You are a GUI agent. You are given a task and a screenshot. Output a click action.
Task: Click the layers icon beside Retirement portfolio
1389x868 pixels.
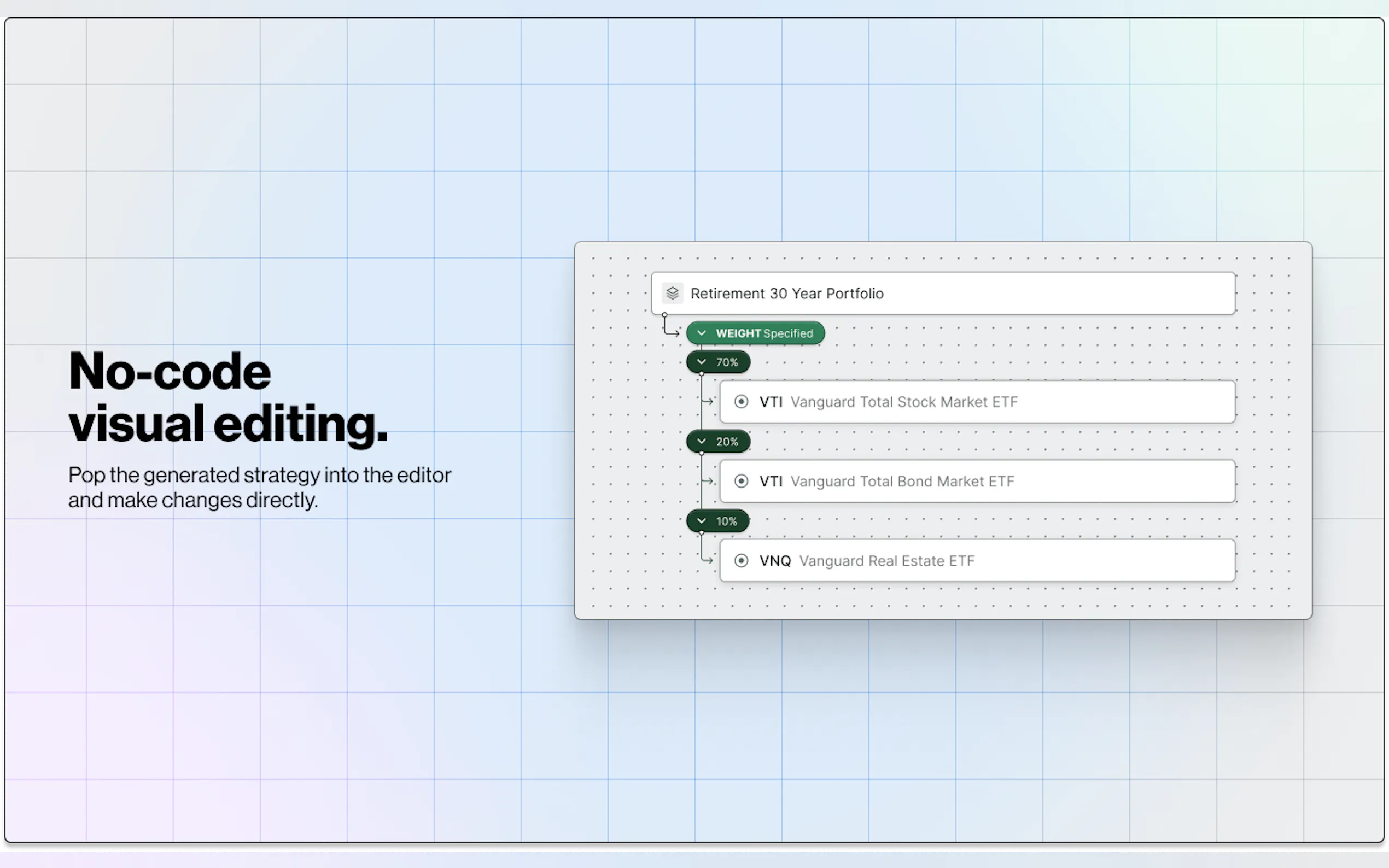tap(673, 294)
